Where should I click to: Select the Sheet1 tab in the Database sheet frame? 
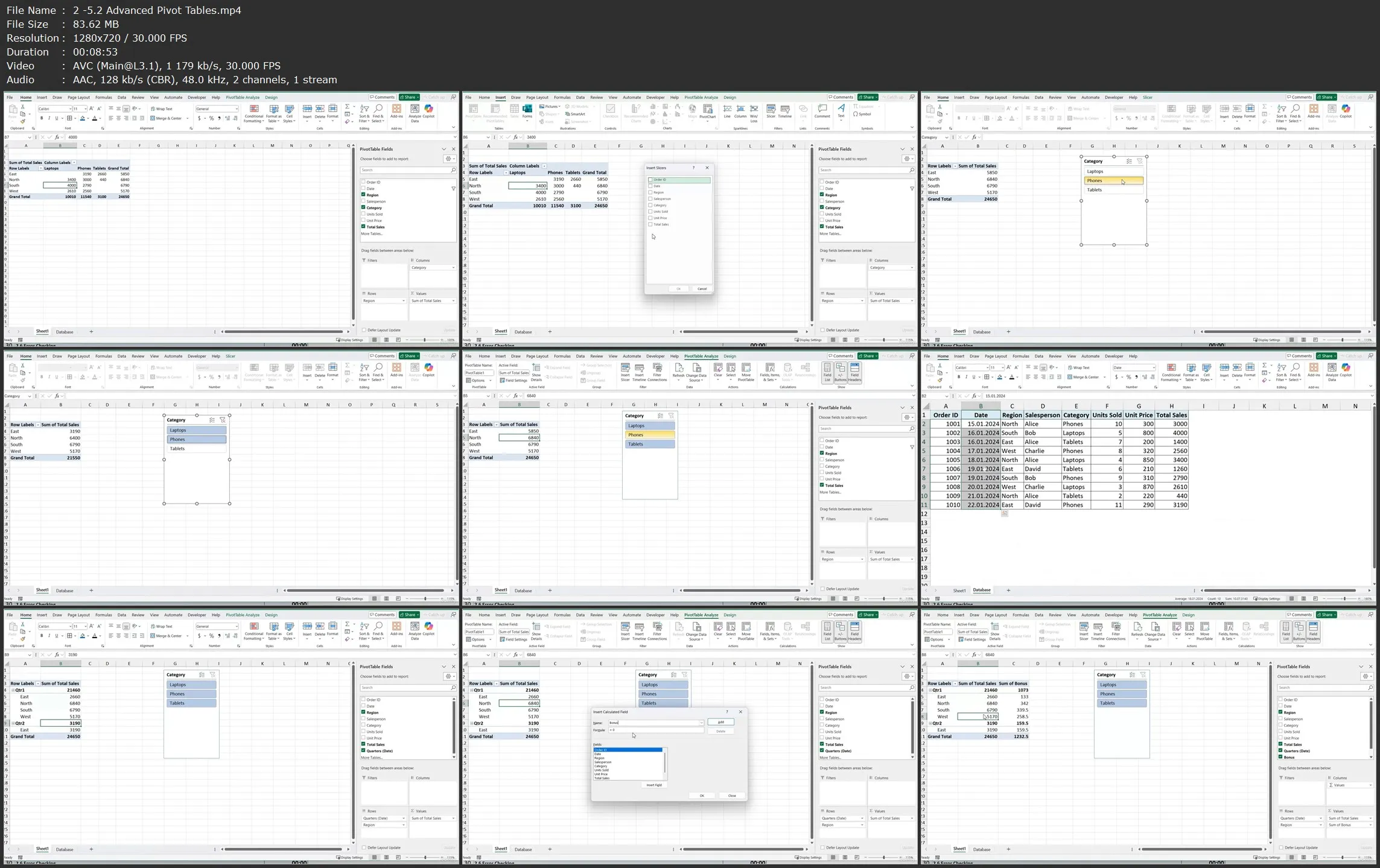(x=959, y=591)
